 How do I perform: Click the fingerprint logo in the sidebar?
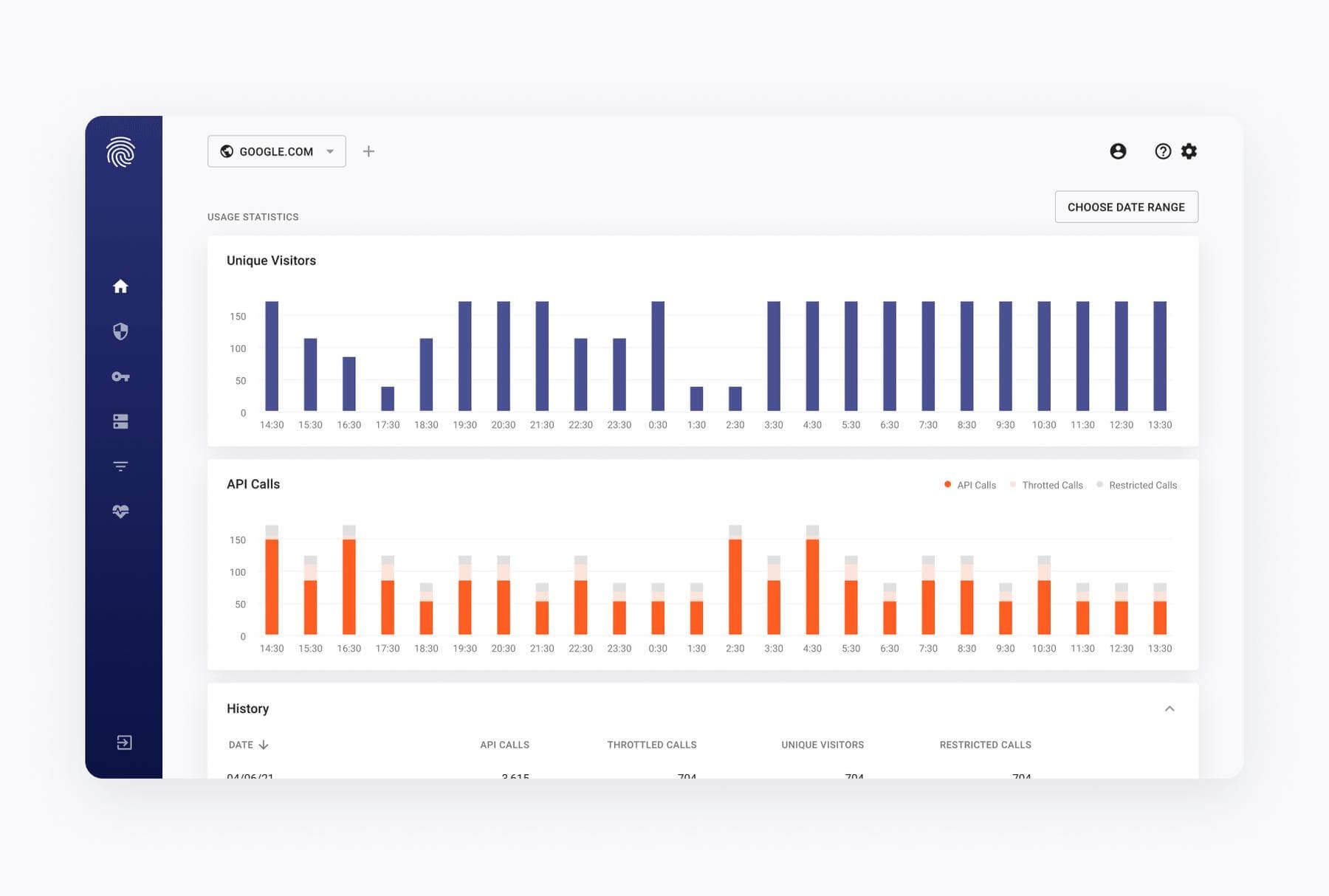[x=121, y=153]
